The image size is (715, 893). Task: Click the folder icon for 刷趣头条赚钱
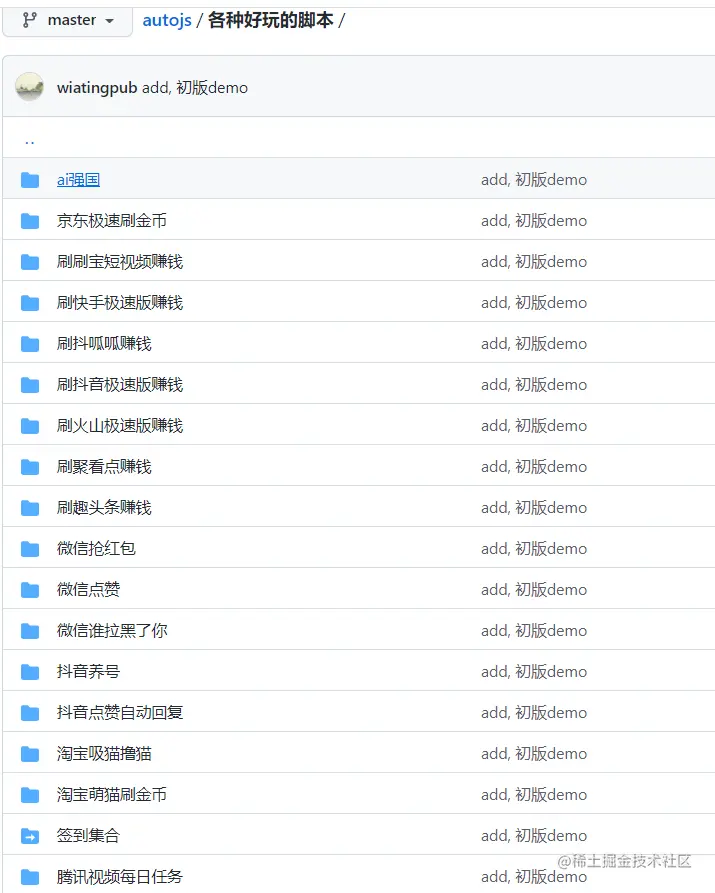[30, 508]
